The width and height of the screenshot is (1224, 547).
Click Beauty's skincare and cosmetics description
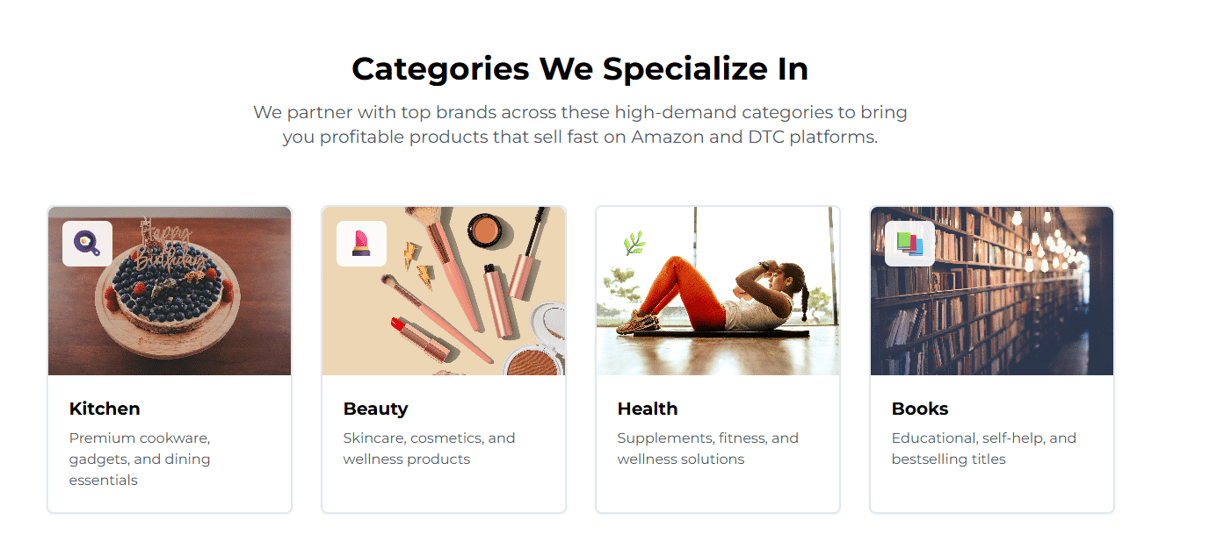(x=429, y=449)
